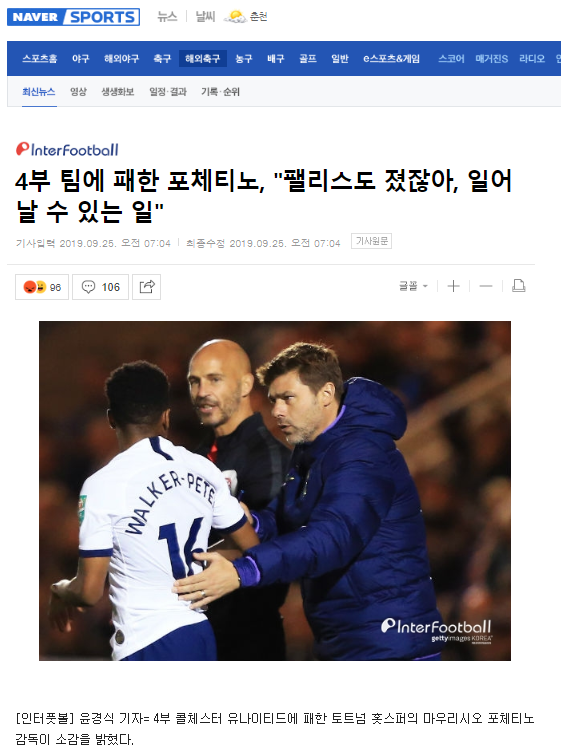561x751 pixels.
Task: Click the SPORTS logo link
Action: pos(103,17)
